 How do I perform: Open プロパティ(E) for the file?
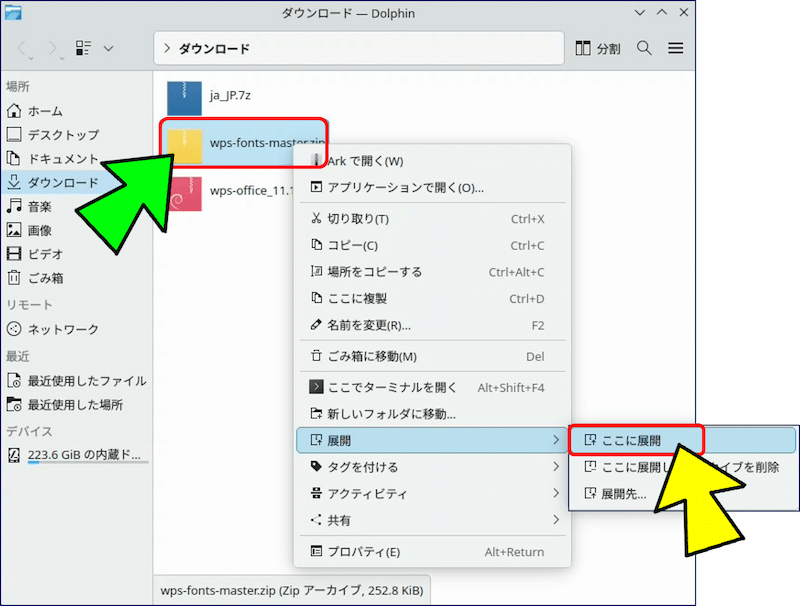point(364,551)
